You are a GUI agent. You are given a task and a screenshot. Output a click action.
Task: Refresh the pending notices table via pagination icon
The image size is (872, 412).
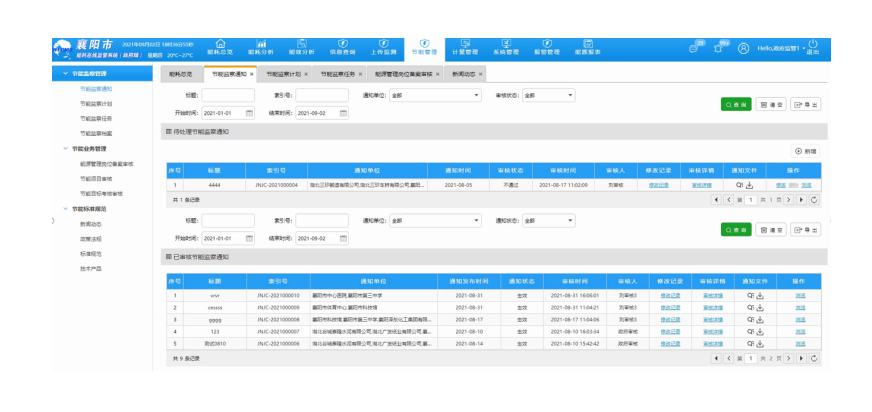pos(815,200)
